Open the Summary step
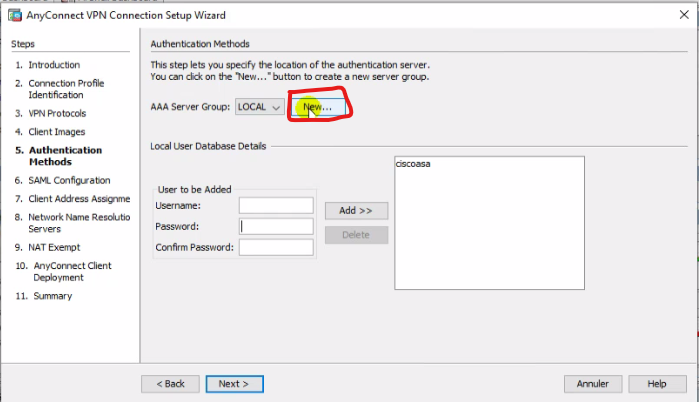 pyautogui.click(x=52, y=296)
